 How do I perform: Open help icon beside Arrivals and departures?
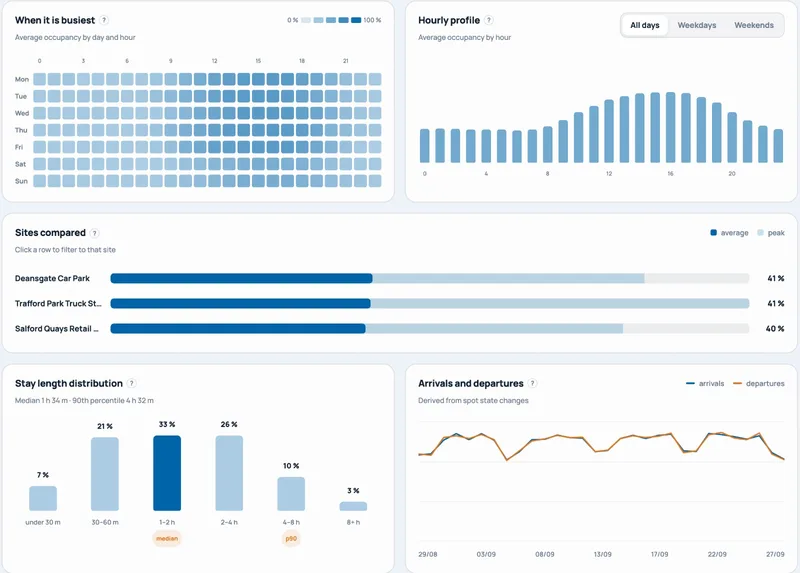533,384
